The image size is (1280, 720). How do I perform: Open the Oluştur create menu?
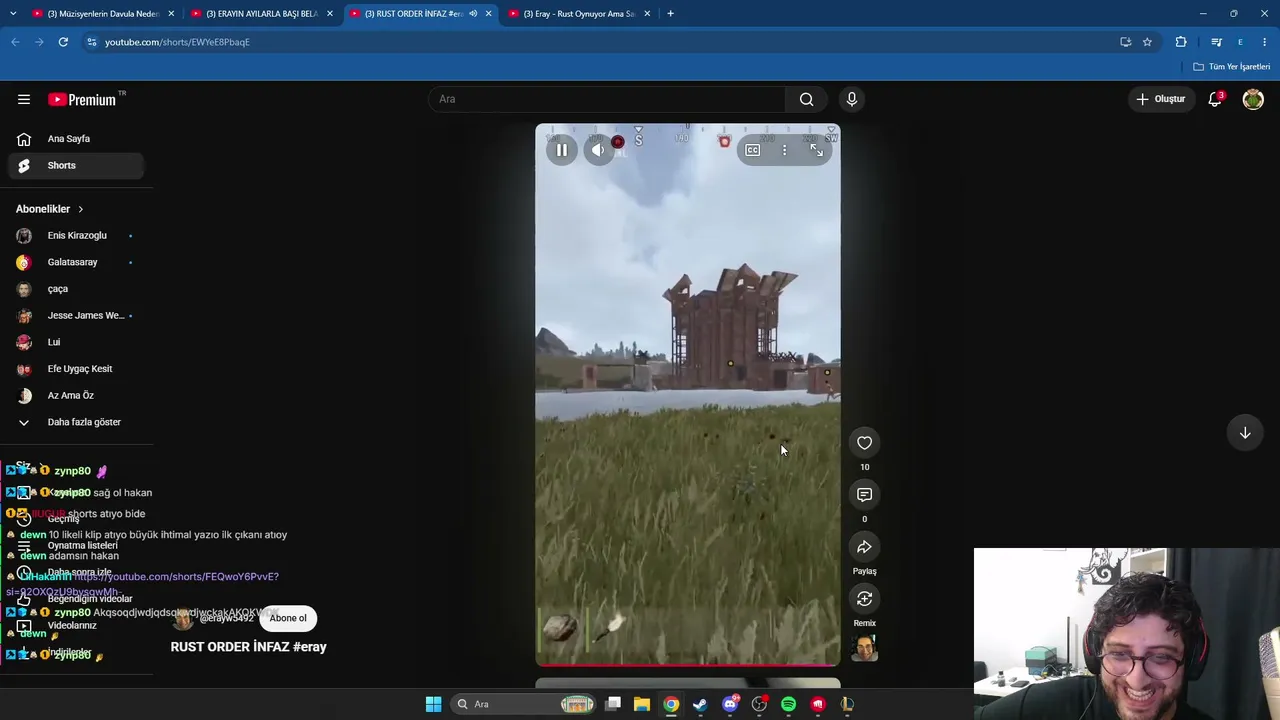click(1161, 99)
